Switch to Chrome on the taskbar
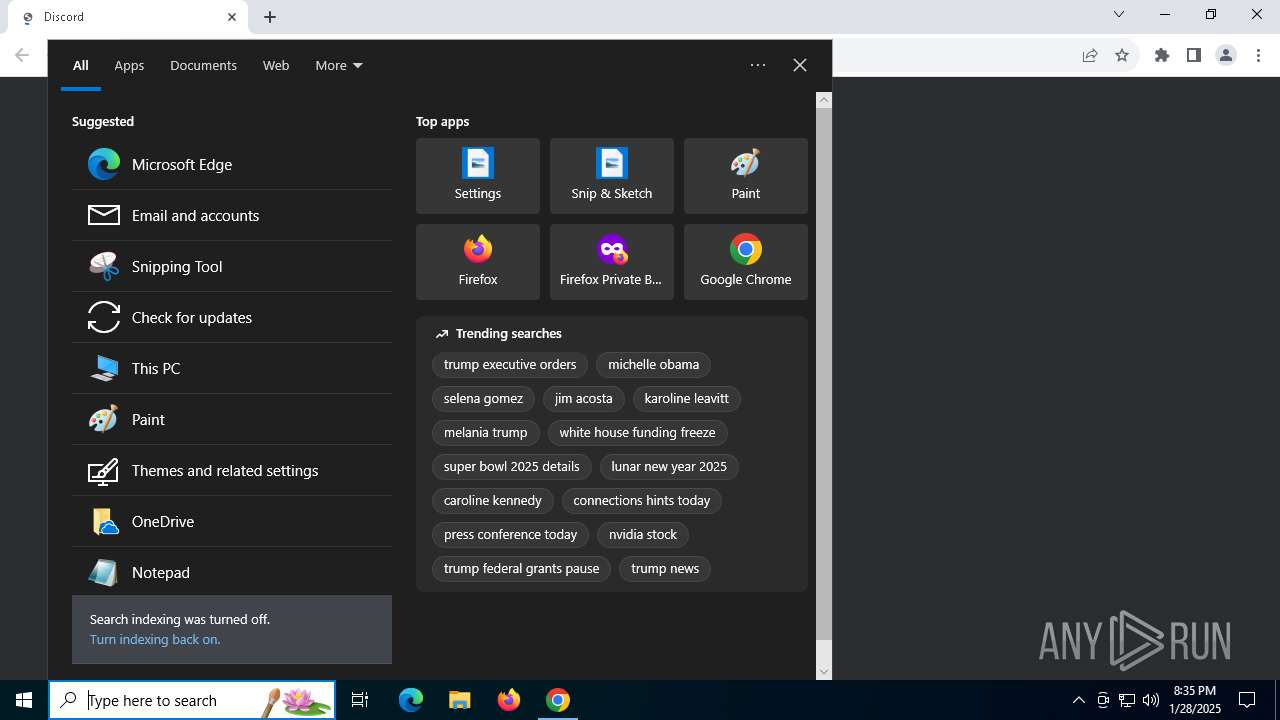1280x720 pixels. coord(558,700)
